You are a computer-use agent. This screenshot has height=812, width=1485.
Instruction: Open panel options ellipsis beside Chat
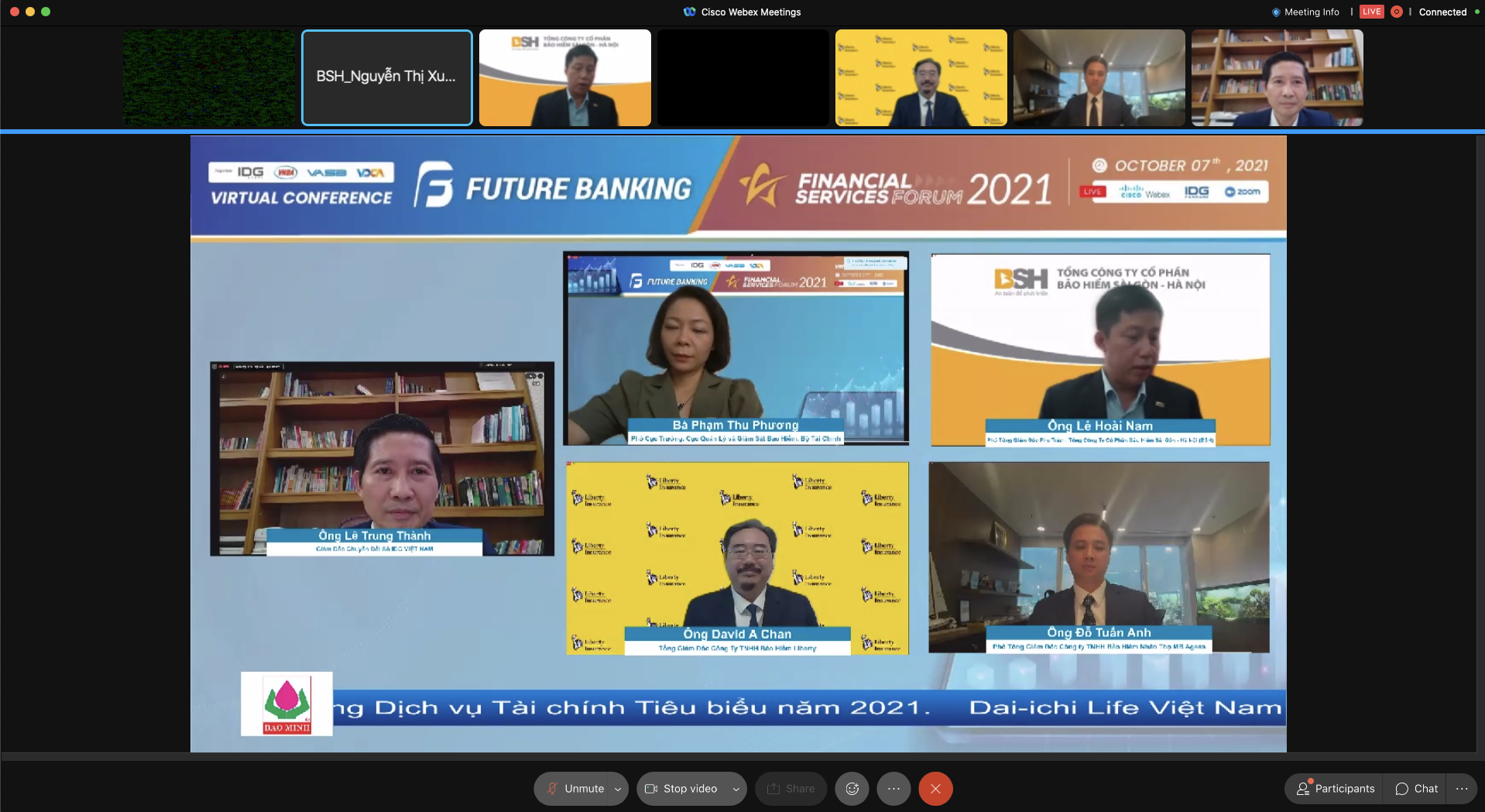tap(1462, 789)
